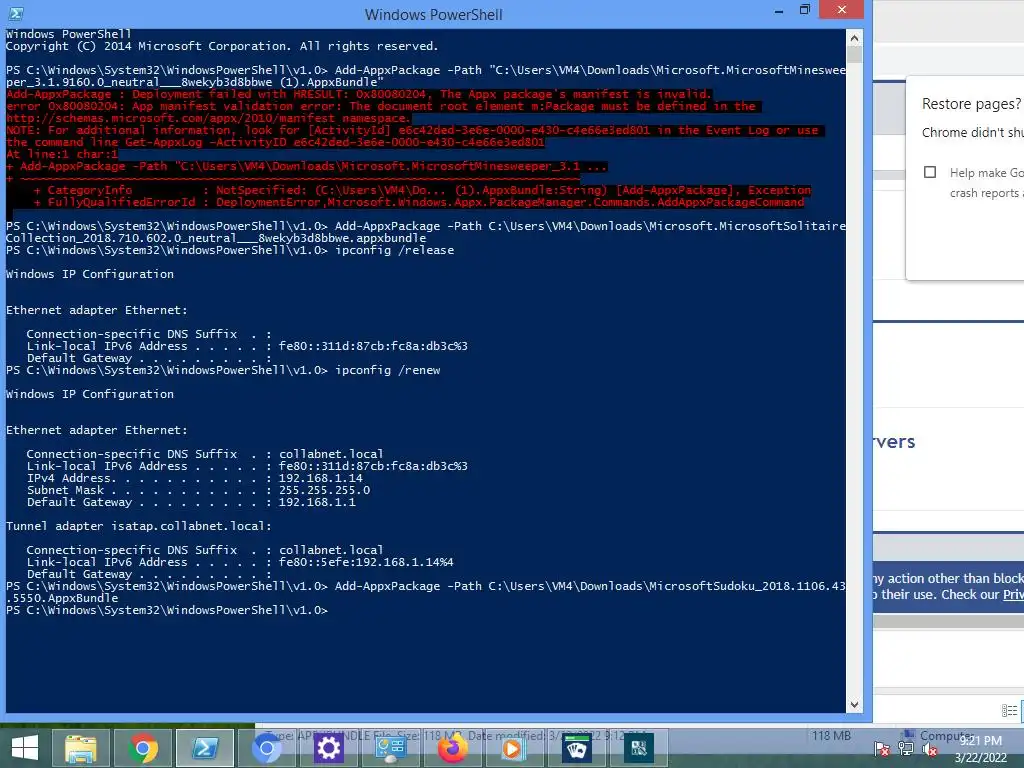Image resolution: width=1024 pixels, height=768 pixels.
Task: Select the PowerShell taskbar button
Action: (205, 748)
